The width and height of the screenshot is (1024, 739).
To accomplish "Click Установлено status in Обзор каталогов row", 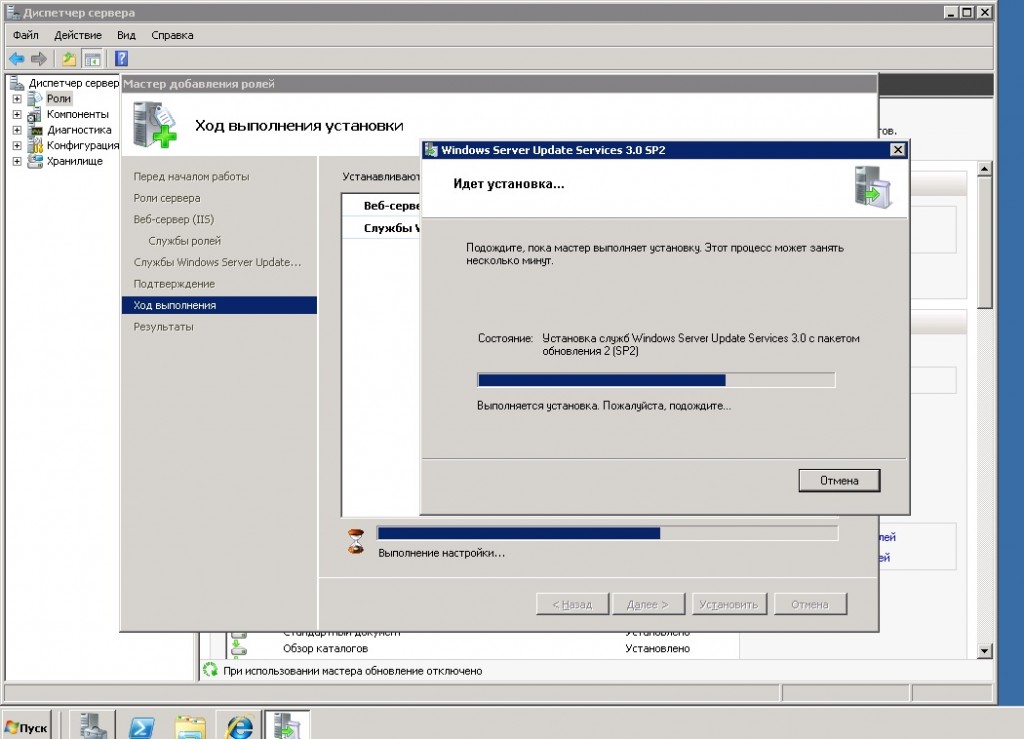I will pos(657,648).
